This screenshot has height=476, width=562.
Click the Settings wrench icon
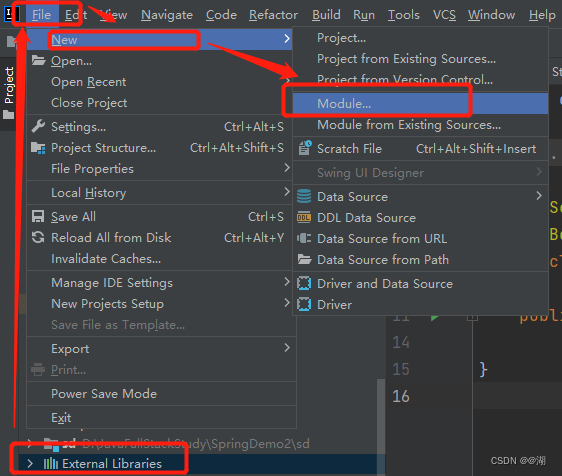pos(38,127)
